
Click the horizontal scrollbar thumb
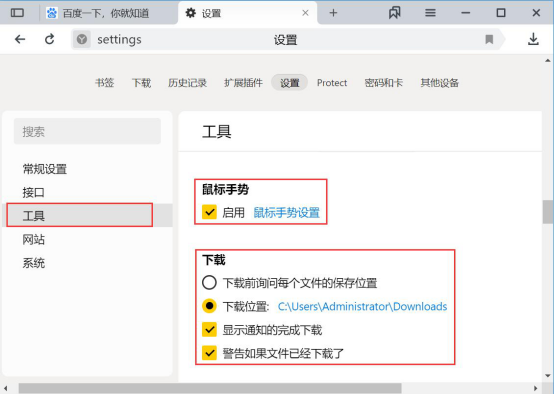click(x=210, y=389)
